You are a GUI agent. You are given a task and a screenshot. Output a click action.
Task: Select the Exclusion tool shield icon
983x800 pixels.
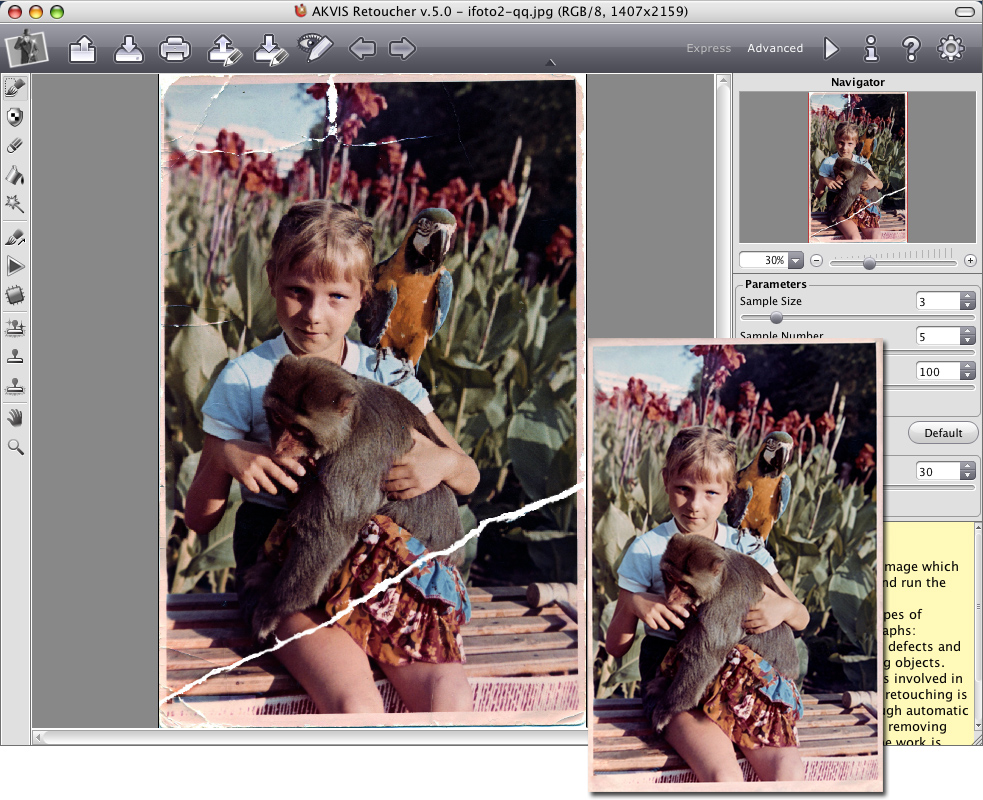[15, 117]
